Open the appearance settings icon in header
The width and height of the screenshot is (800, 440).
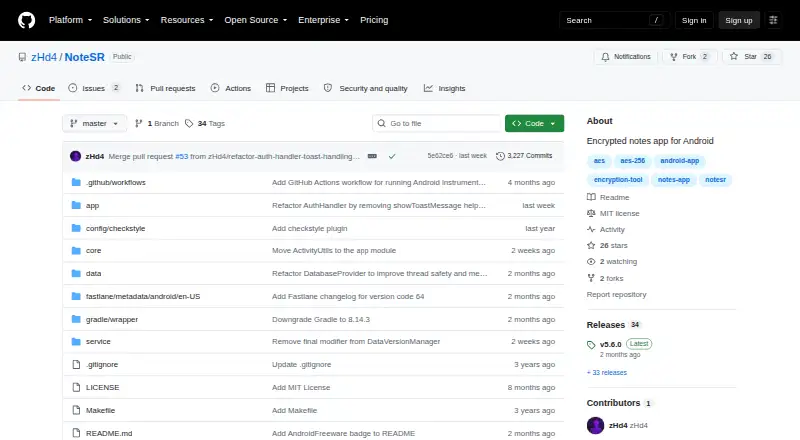click(x=773, y=20)
